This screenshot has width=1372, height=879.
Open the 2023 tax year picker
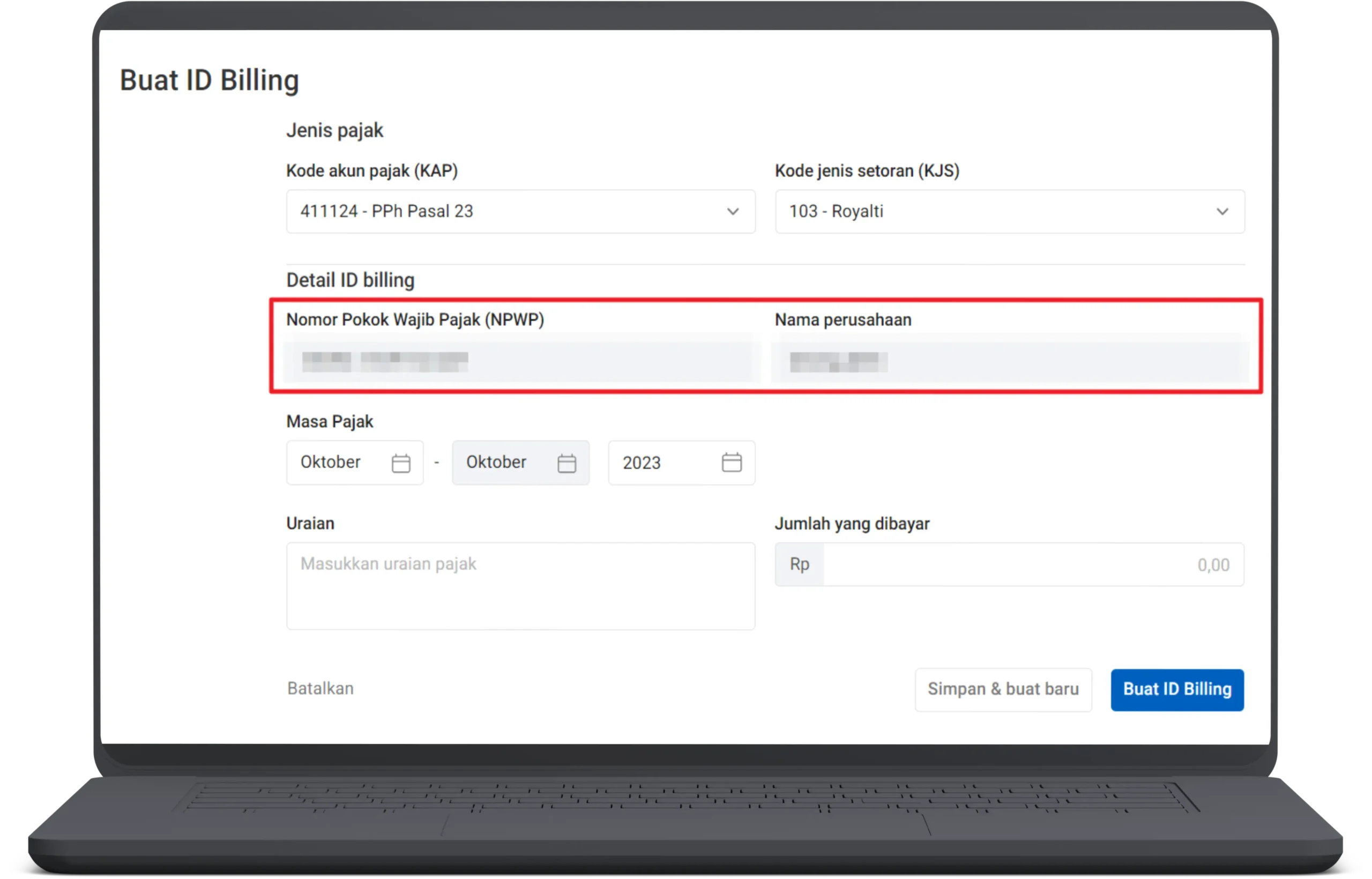[x=681, y=463]
